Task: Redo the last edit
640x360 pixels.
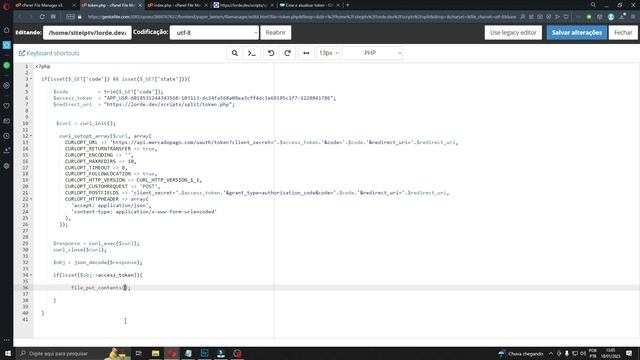Action: pyautogui.click(x=287, y=53)
